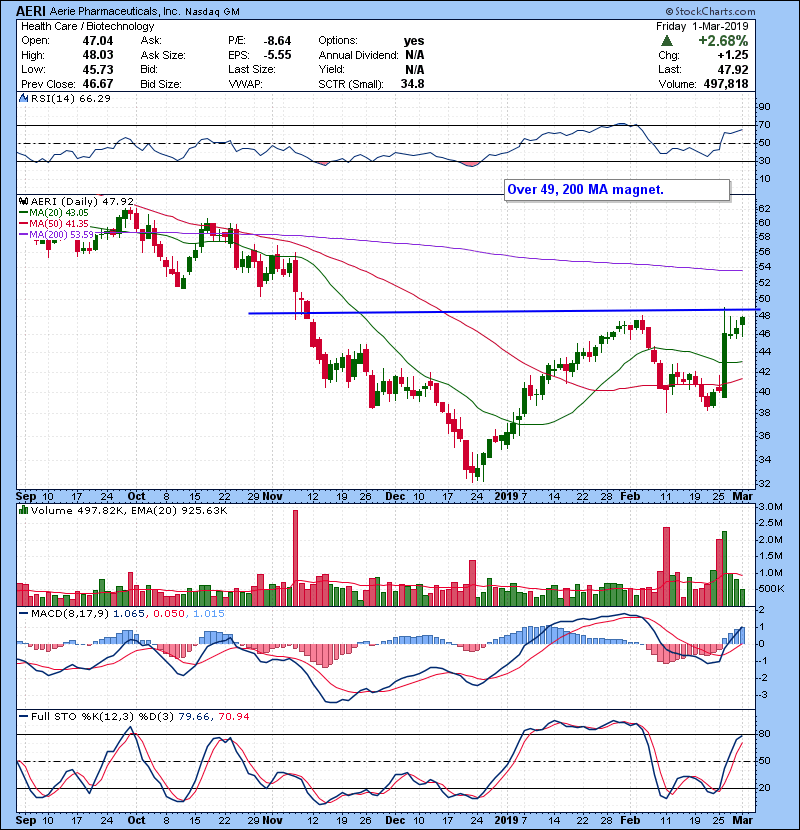
Task: Click the blue horizontal resistance line near 48
Action: (x=504, y=311)
